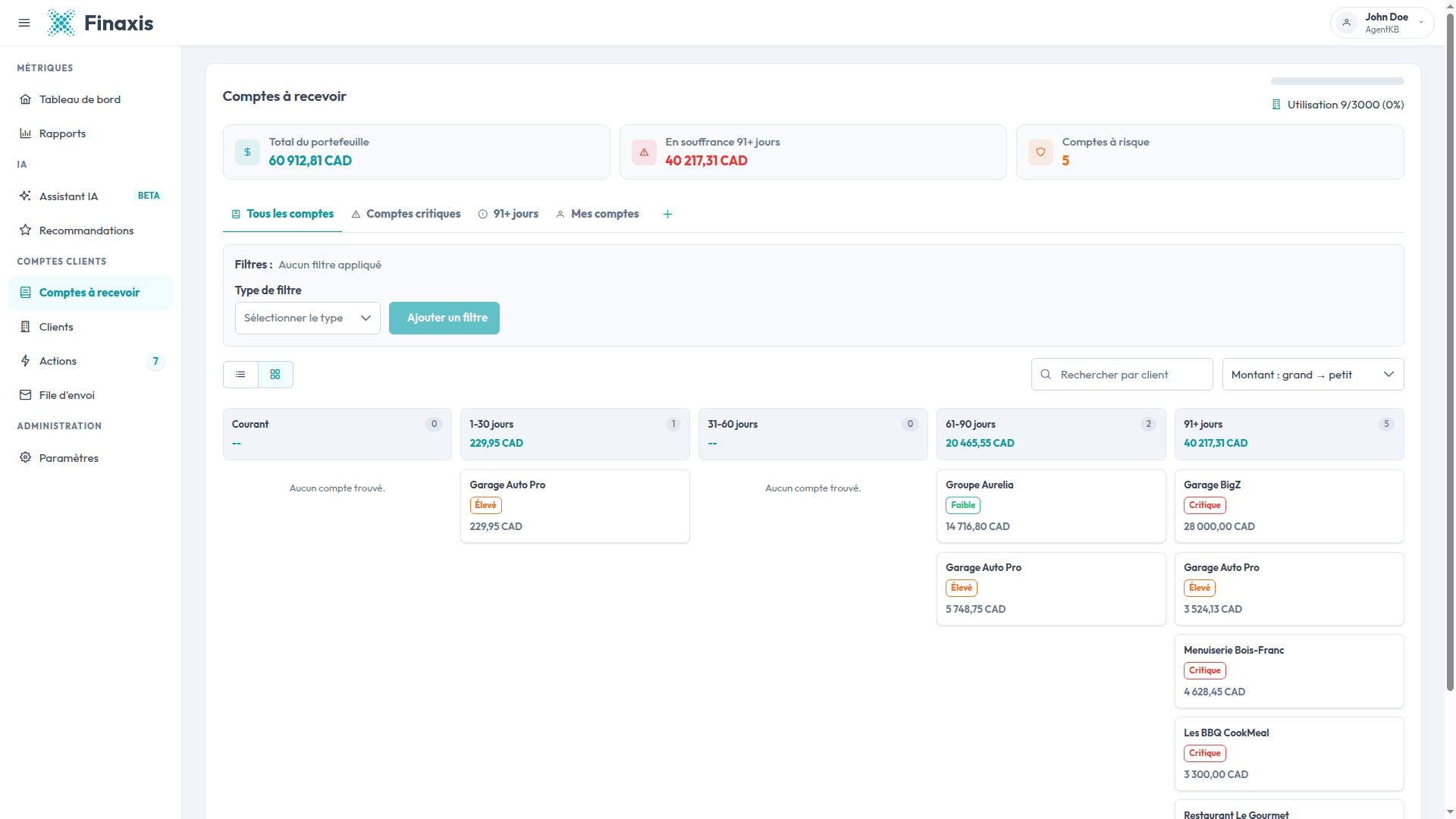The width and height of the screenshot is (1456, 819).
Task: Expand John Doe account menu
Action: pyautogui.click(x=1382, y=23)
